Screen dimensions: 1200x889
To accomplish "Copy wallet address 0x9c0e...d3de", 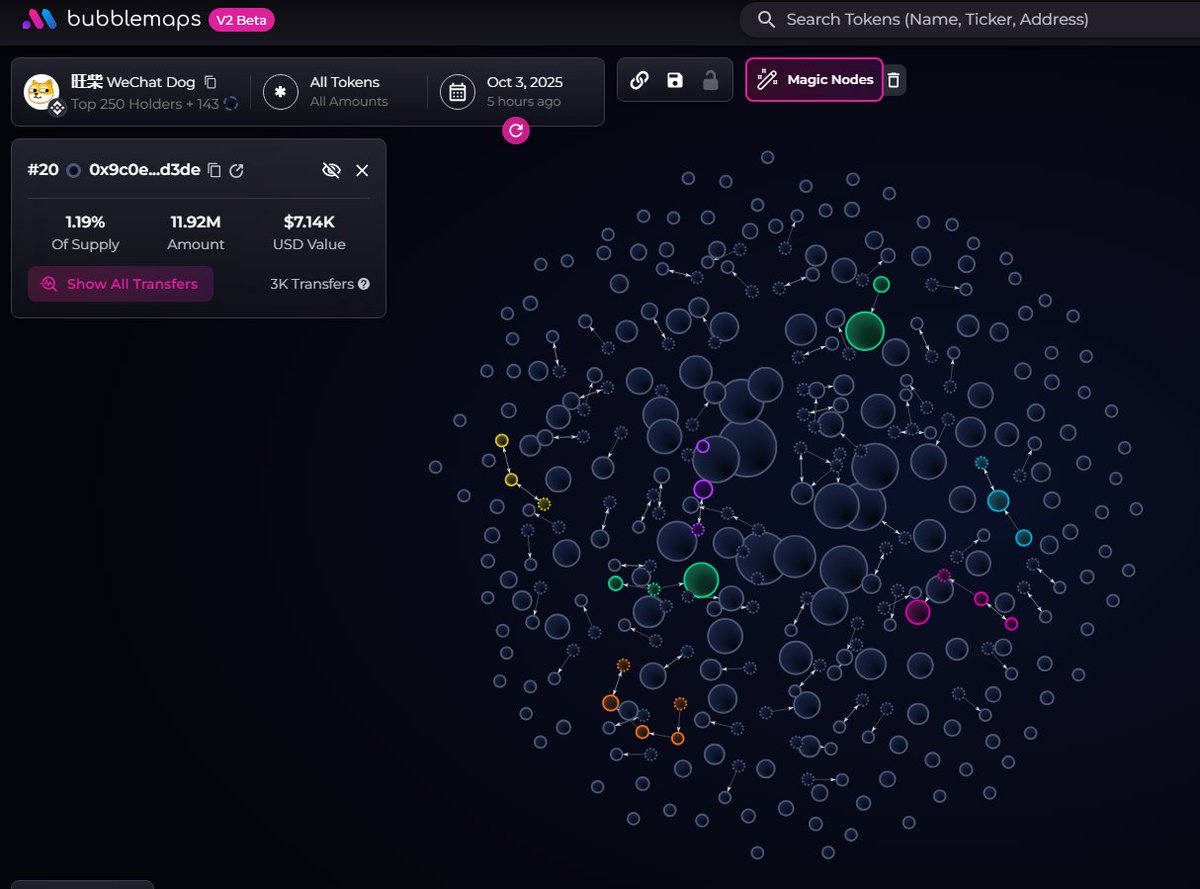I will coord(214,171).
